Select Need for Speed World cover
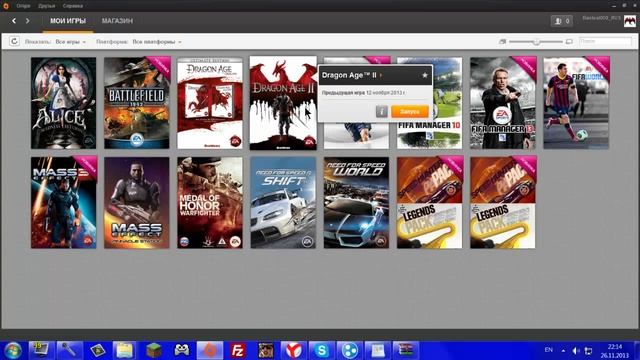The width and height of the screenshot is (640, 360). (x=356, y=202)
